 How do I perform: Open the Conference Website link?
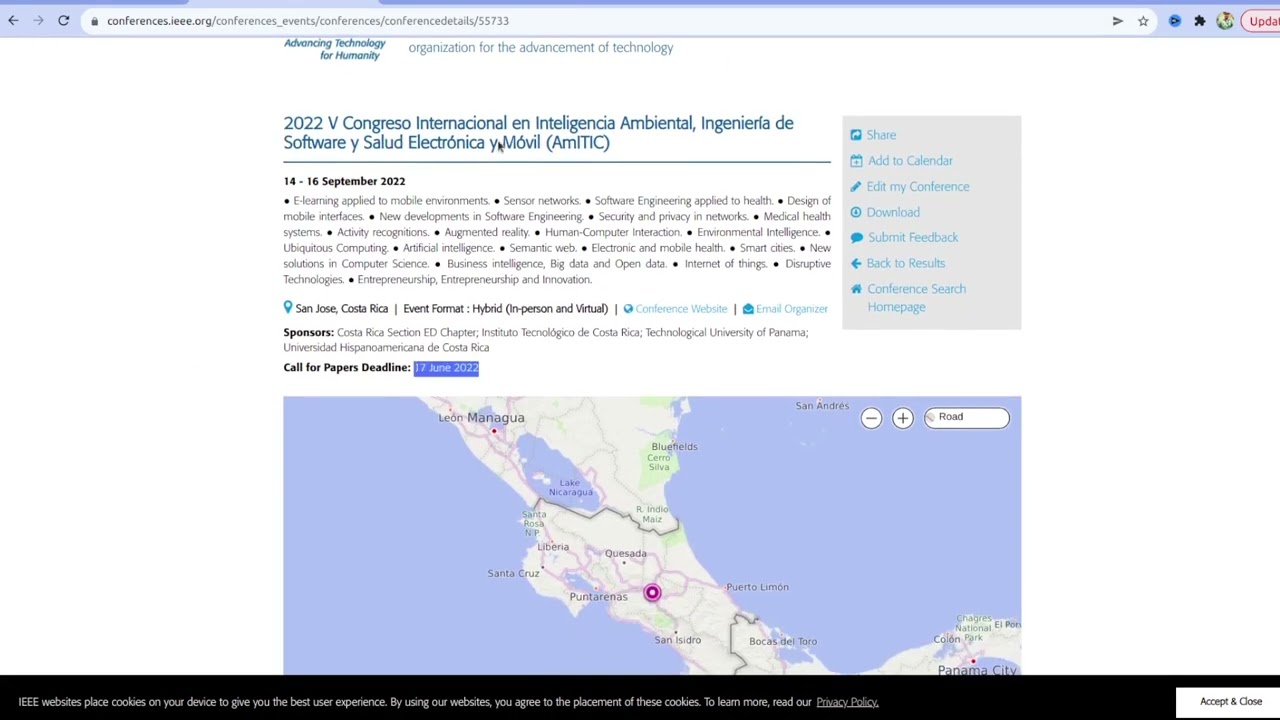coord(681,309)
